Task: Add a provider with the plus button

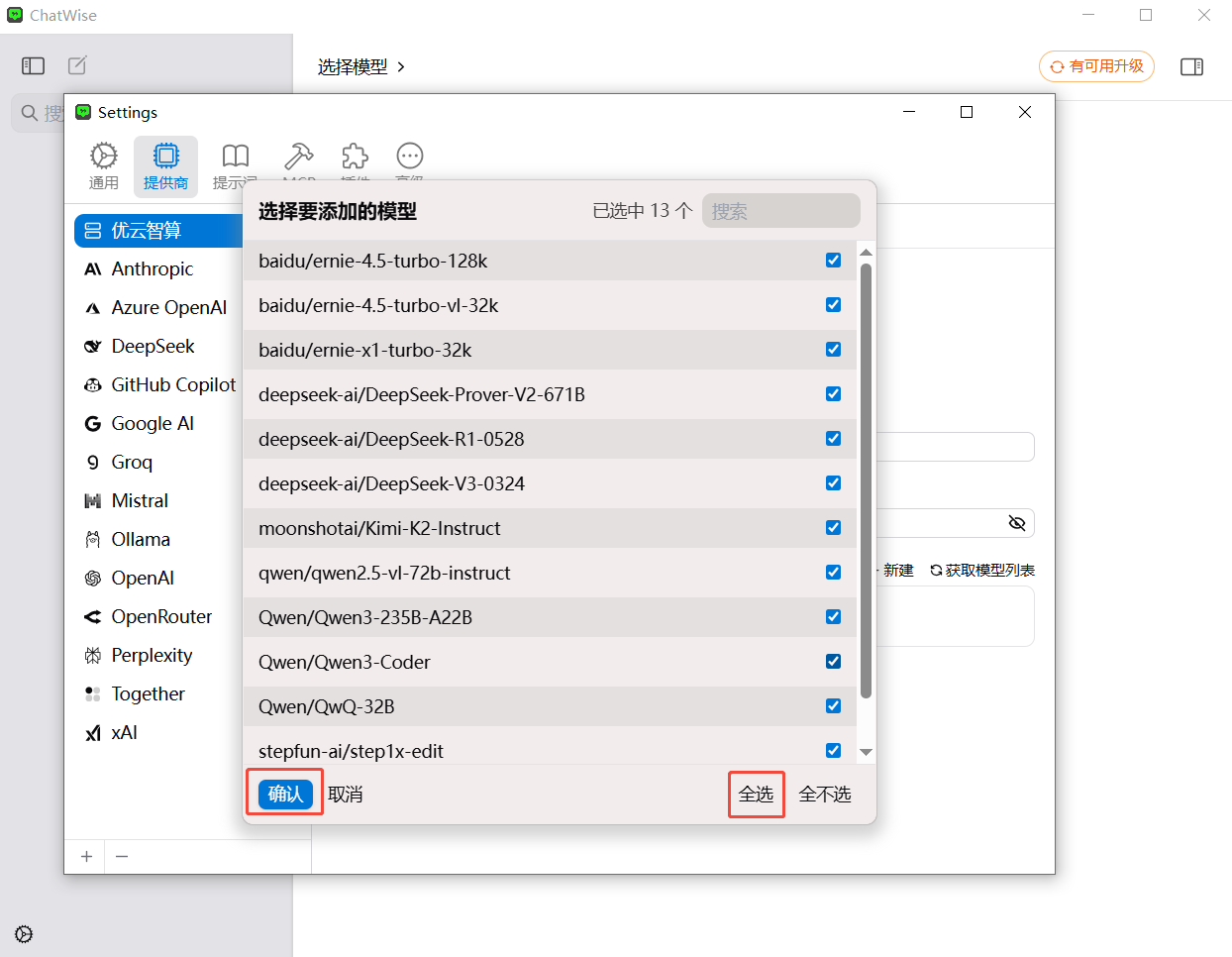Action: coord(87,857)
